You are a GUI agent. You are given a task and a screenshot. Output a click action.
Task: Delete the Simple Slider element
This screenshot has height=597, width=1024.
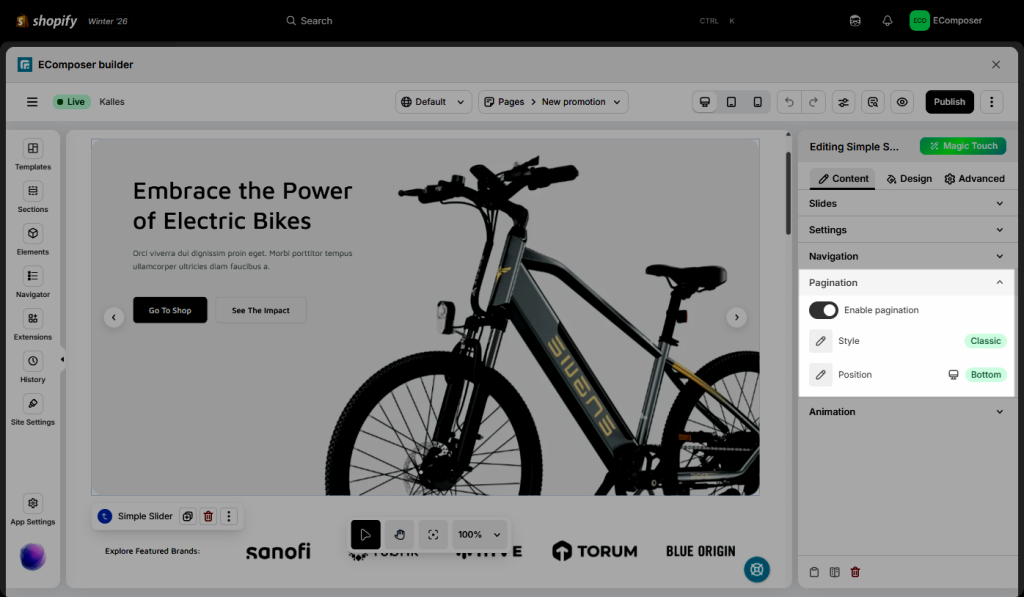(208, 516)
